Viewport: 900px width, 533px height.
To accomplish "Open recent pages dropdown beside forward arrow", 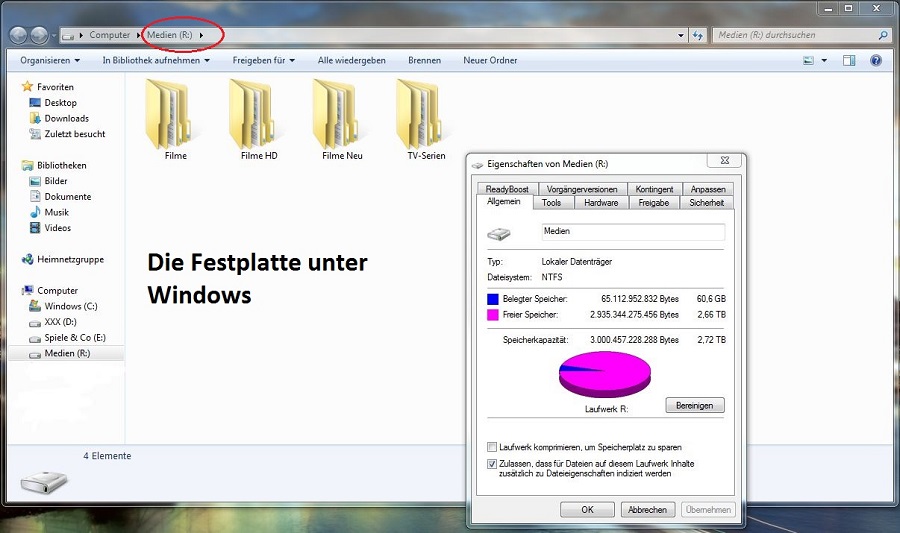I will click(x=53, y=36).
